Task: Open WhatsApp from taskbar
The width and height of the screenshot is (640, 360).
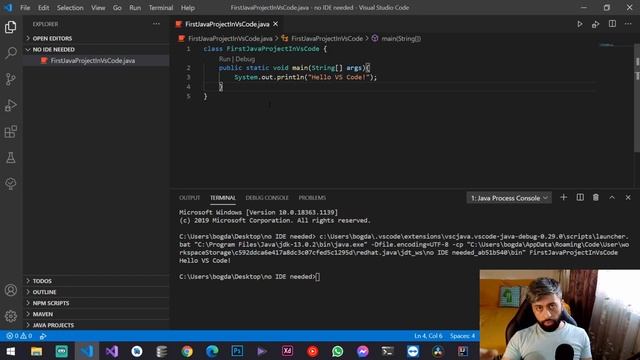Action: 338,351
